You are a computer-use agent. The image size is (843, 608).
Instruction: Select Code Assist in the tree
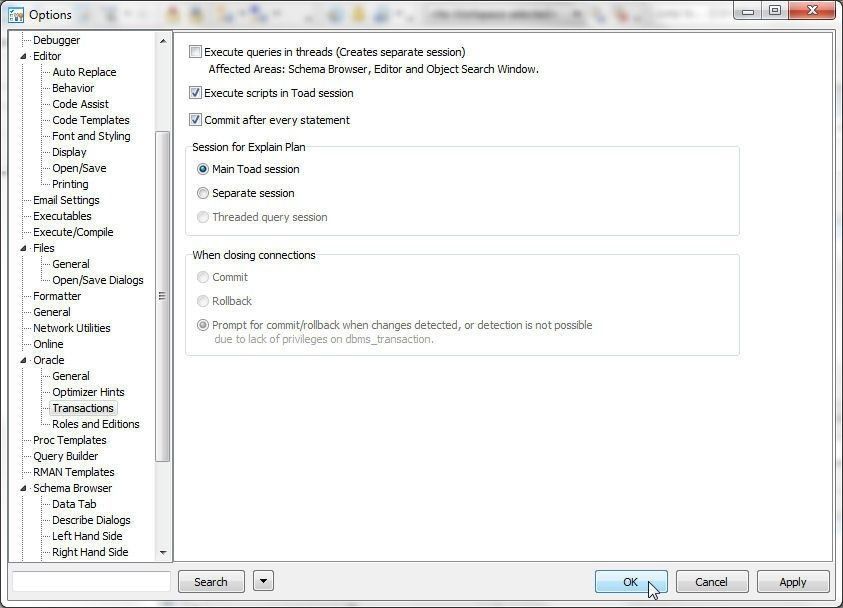tap(81, 104)
